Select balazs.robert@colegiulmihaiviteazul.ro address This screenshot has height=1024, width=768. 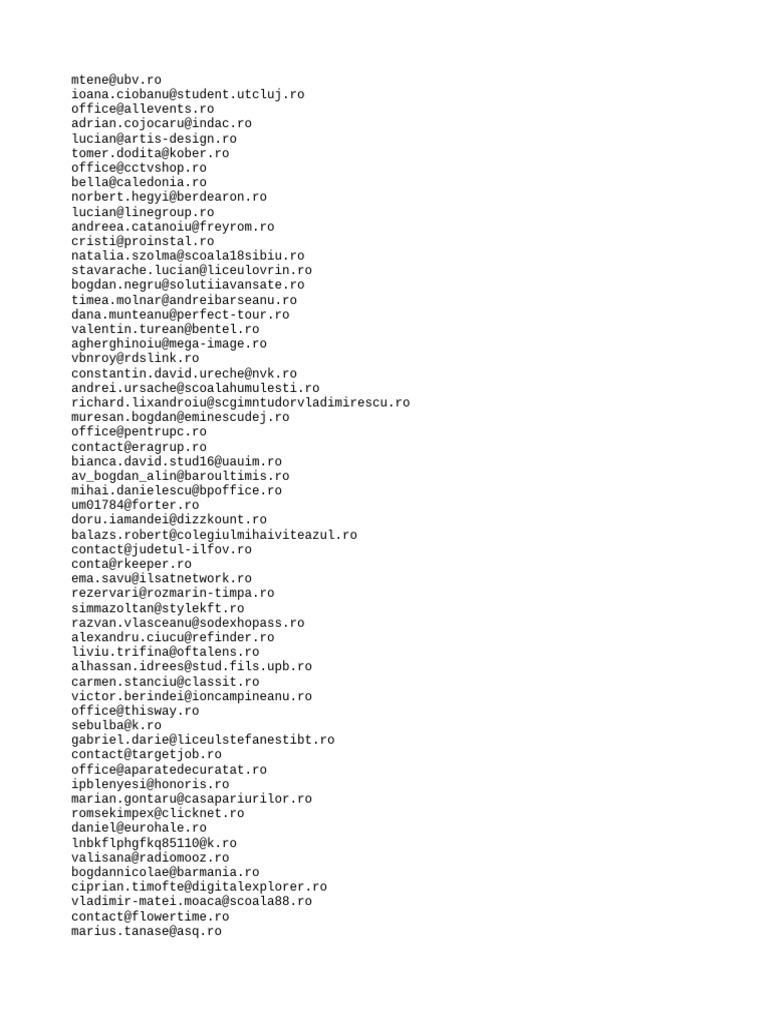(x=214, y=535)
